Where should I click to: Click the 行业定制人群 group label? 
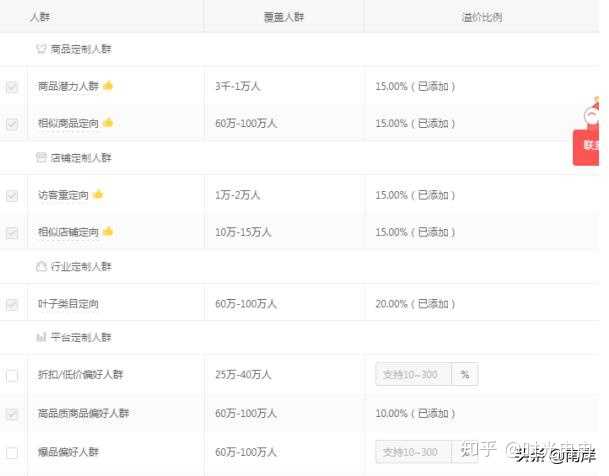click(81, 266)
